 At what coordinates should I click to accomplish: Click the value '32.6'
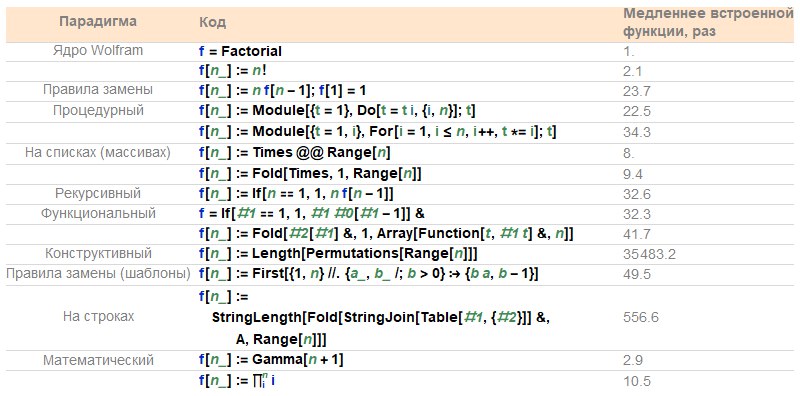coord(637,195)
